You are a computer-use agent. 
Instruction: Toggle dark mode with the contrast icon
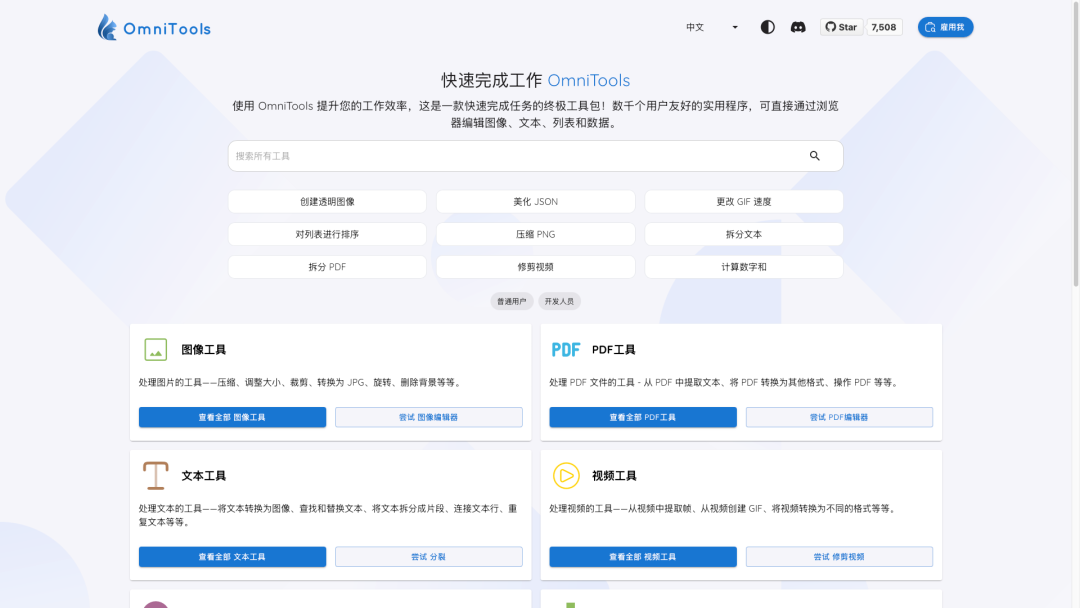click(x=767, y=27)
